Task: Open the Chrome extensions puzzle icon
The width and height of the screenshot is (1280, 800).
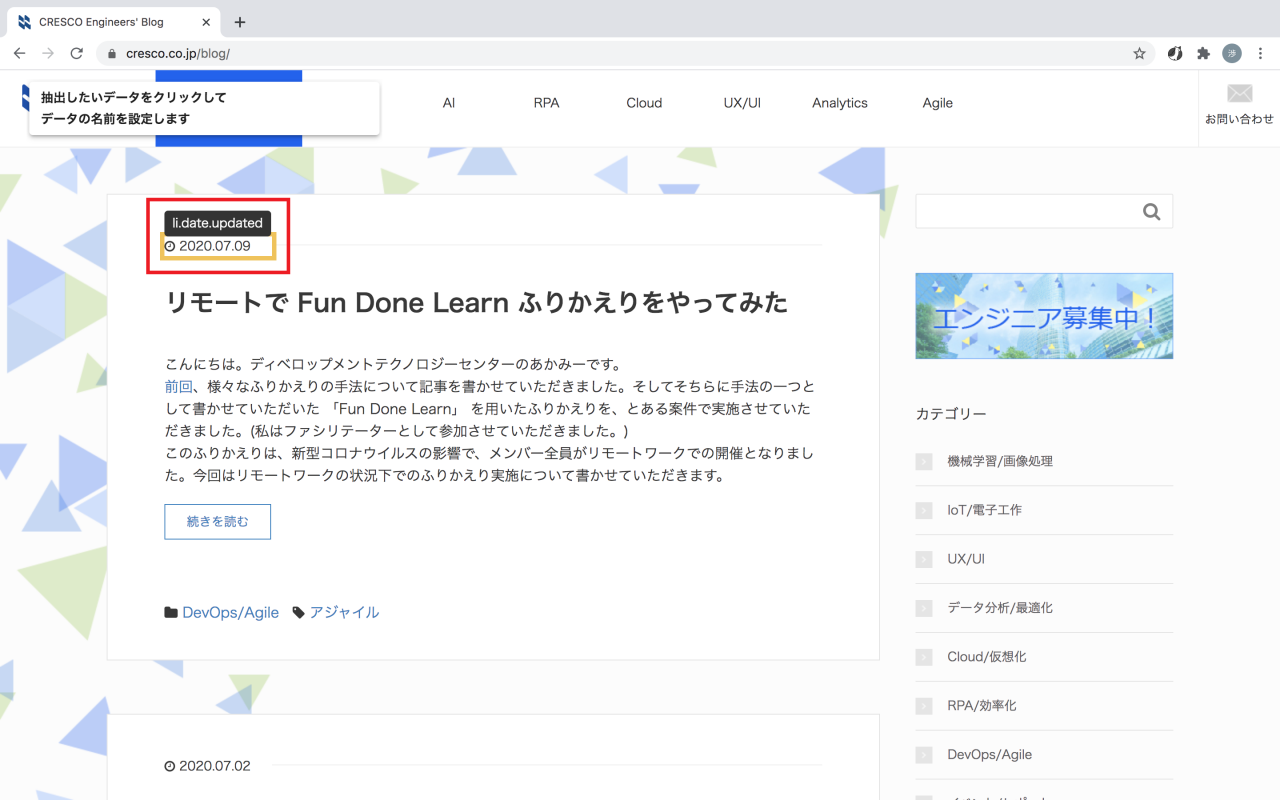Action: point(1203,54)
